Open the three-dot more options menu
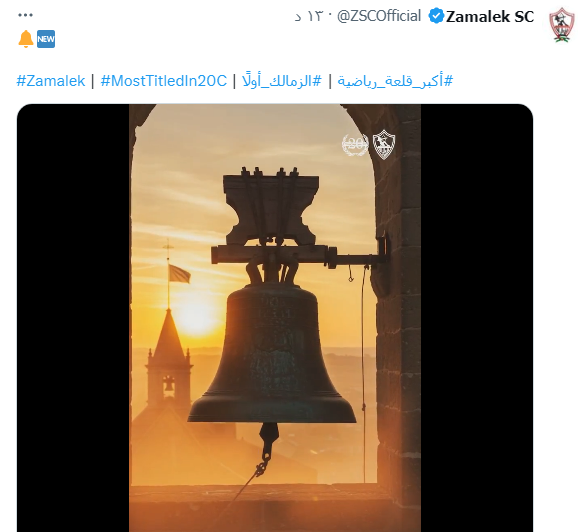Image resolution: width=578 pixels, height=532 pixels. 25,15
